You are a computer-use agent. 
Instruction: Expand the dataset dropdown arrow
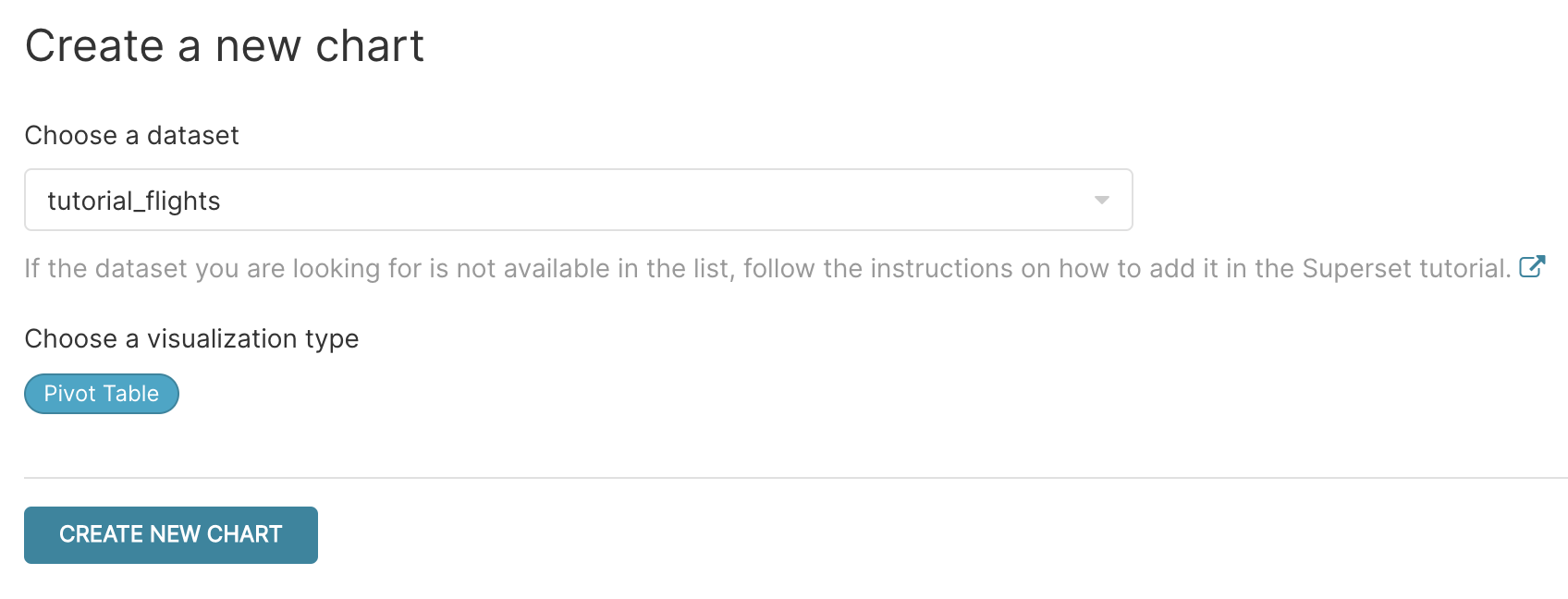pyautogui.click(x=1101, y=200)
